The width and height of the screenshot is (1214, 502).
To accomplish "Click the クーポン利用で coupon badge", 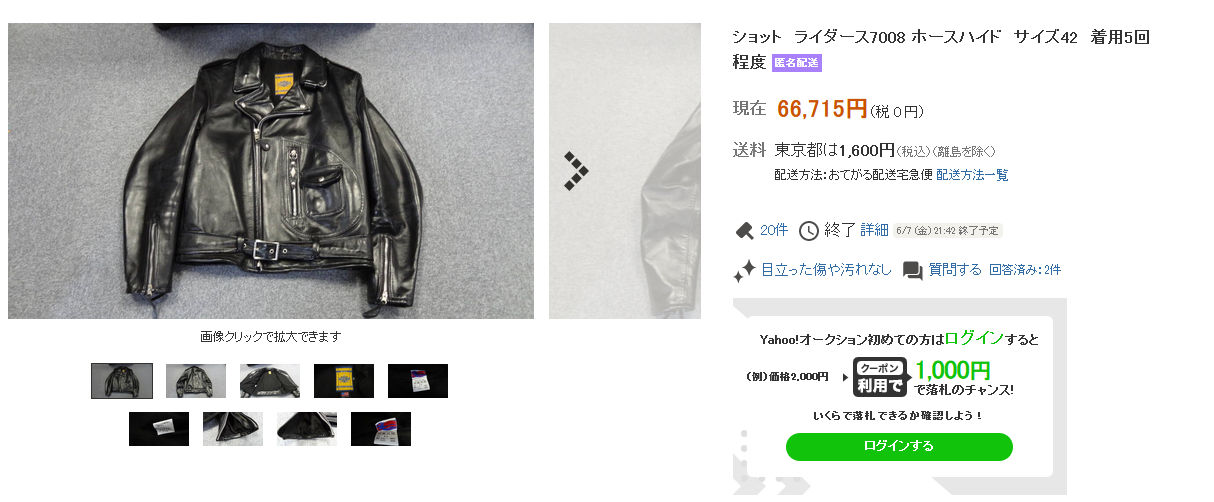I will coord(880,376).
